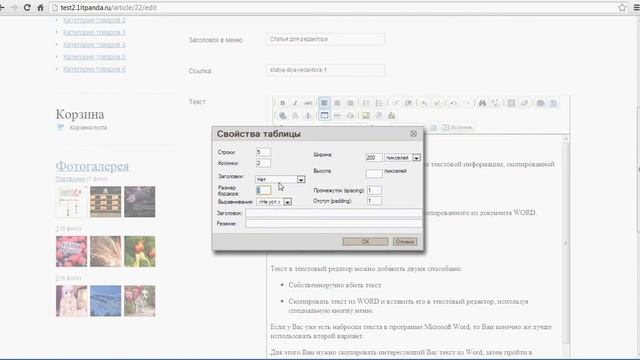Open the blue sky gallery thumbnail
This screenshot has width=640, height=360.
tap(105, 301)
